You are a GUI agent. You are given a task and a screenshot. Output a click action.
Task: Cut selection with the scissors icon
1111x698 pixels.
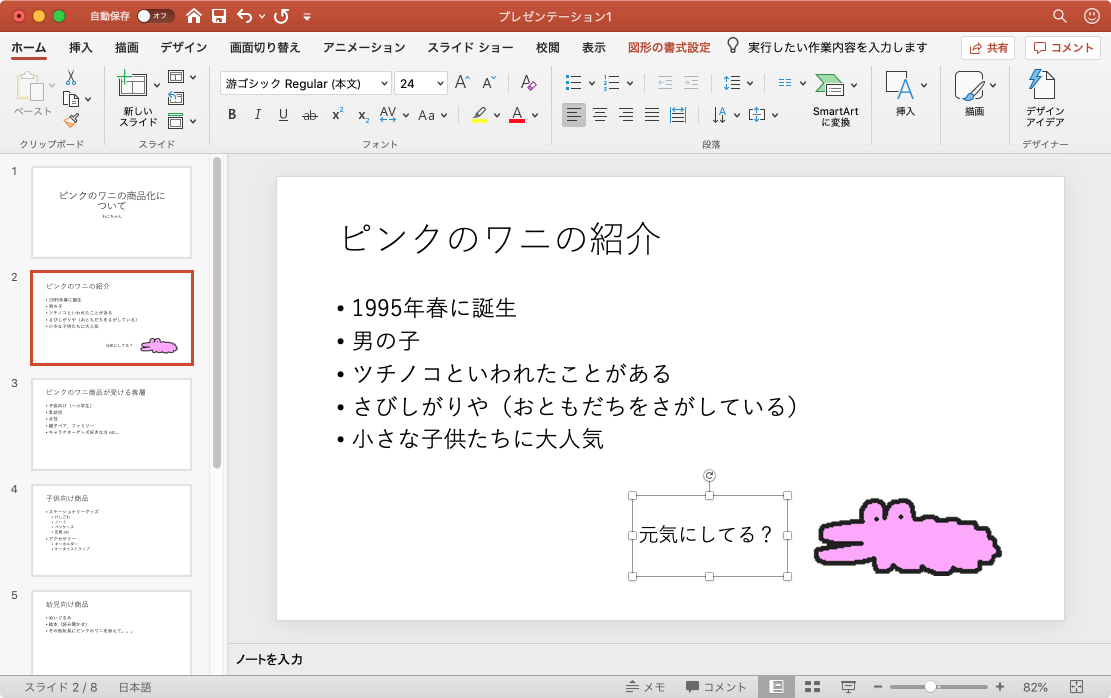point(71,77)
